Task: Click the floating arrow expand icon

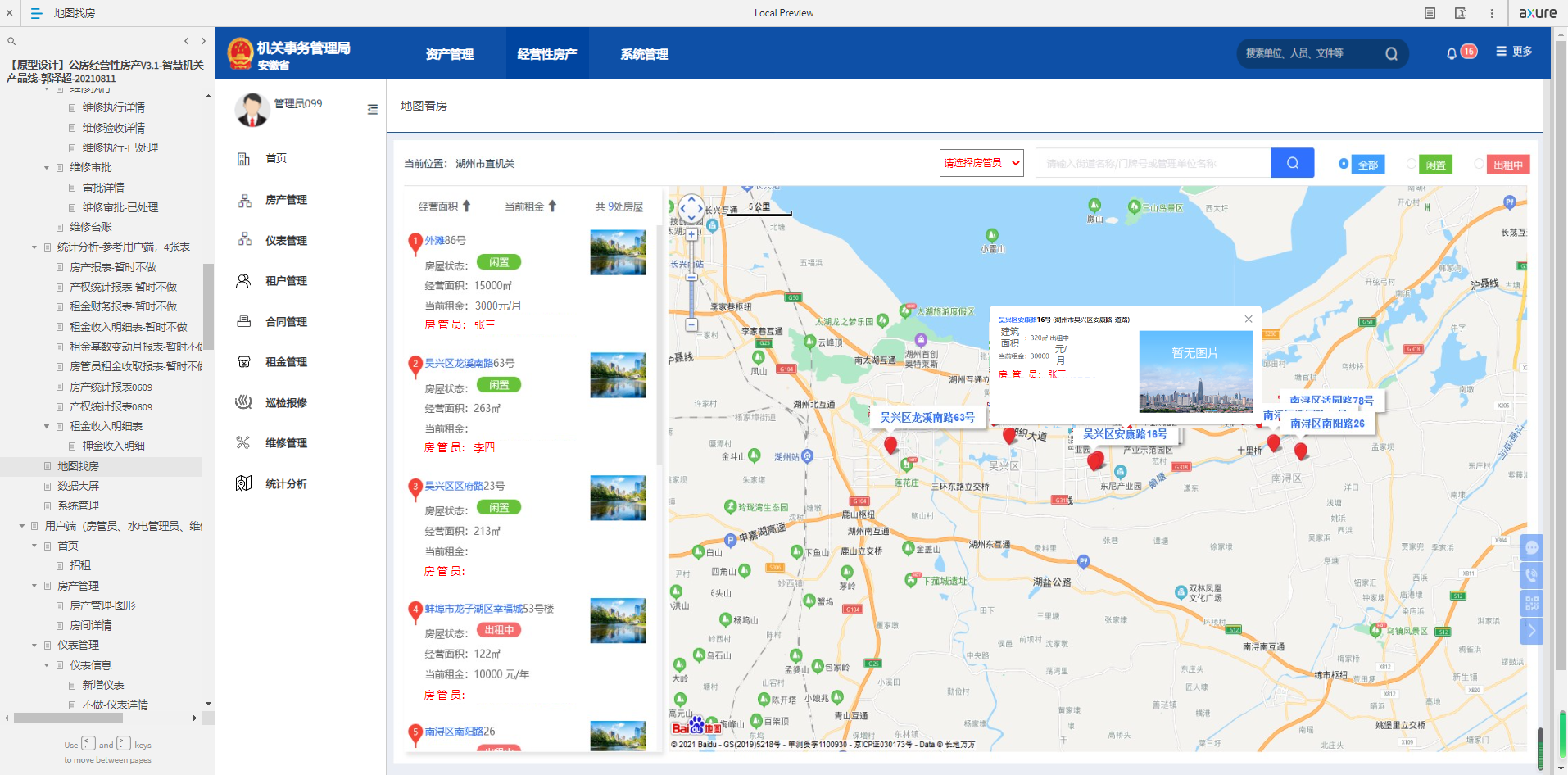Action: pos(1531,631)
